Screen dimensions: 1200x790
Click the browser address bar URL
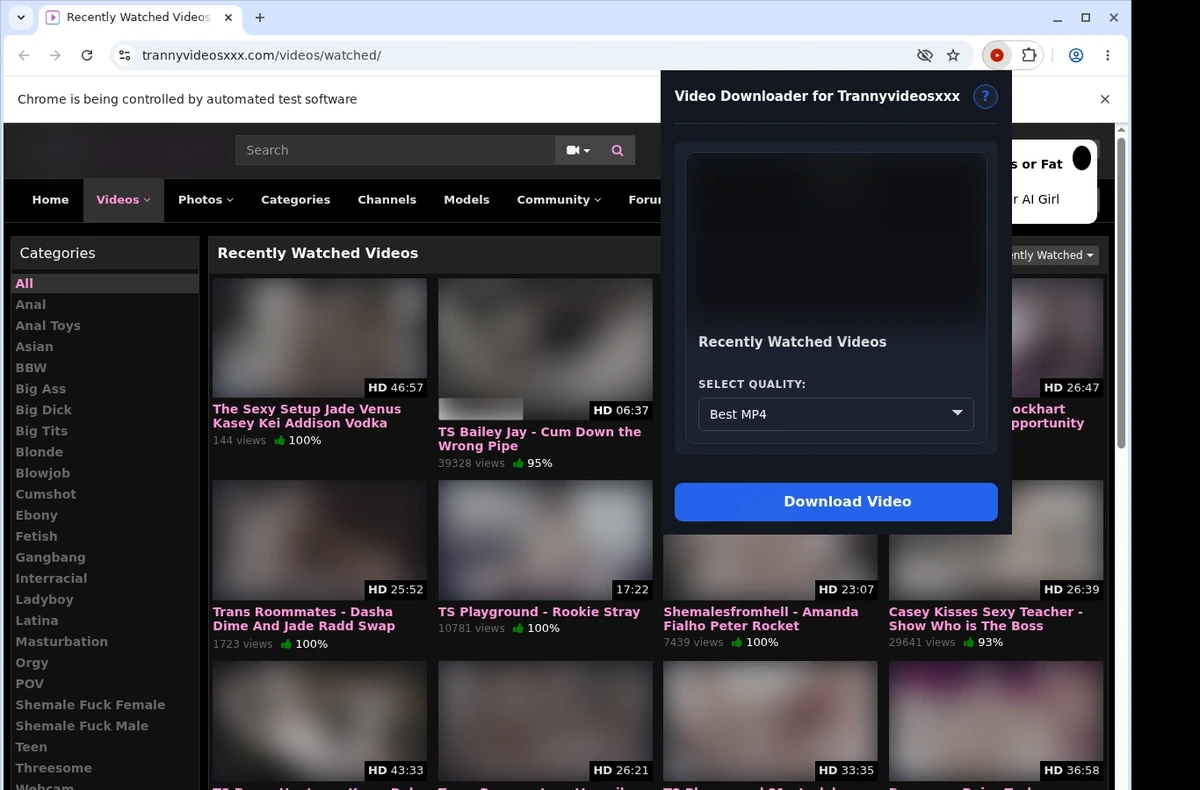(x=261, y=56)
